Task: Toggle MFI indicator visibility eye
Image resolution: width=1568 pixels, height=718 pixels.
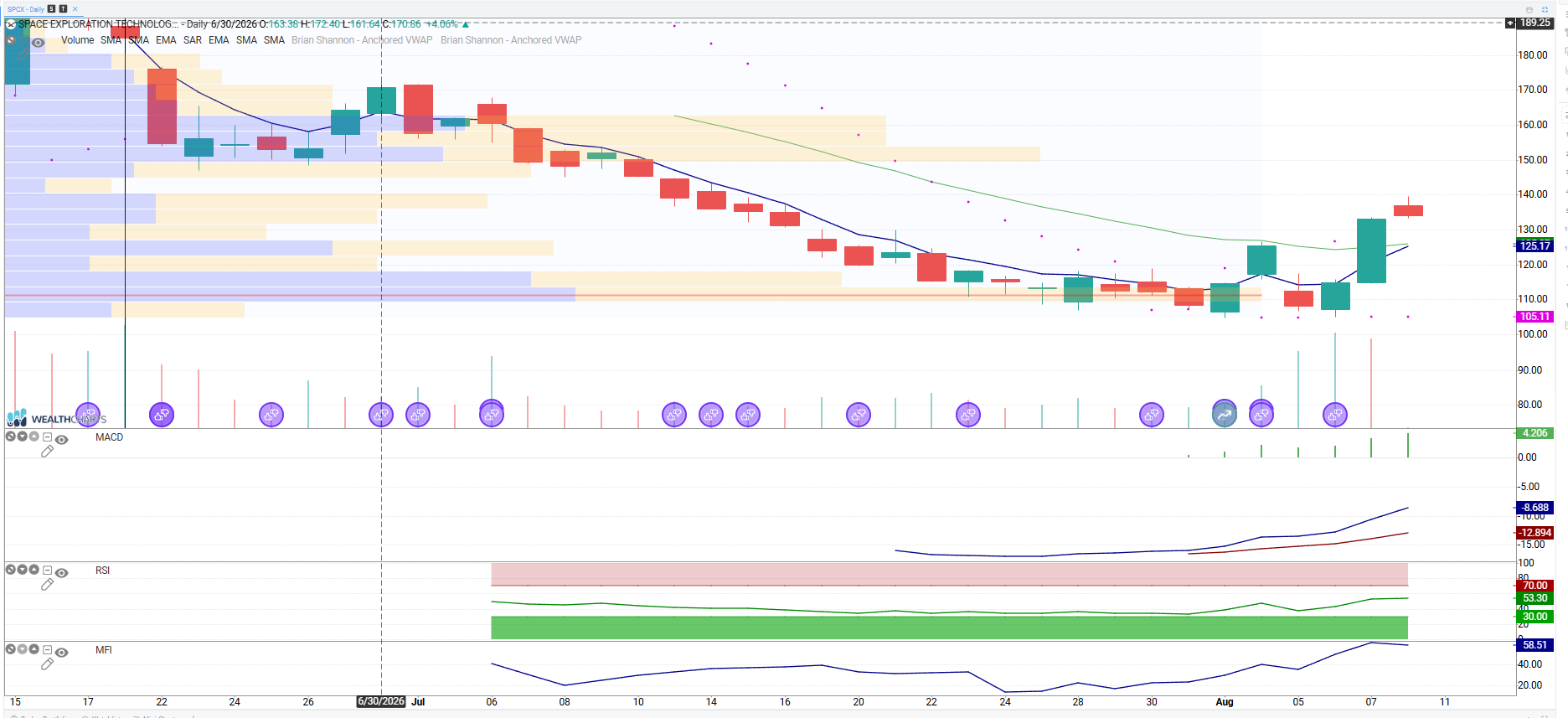Action: pos(62,653)
